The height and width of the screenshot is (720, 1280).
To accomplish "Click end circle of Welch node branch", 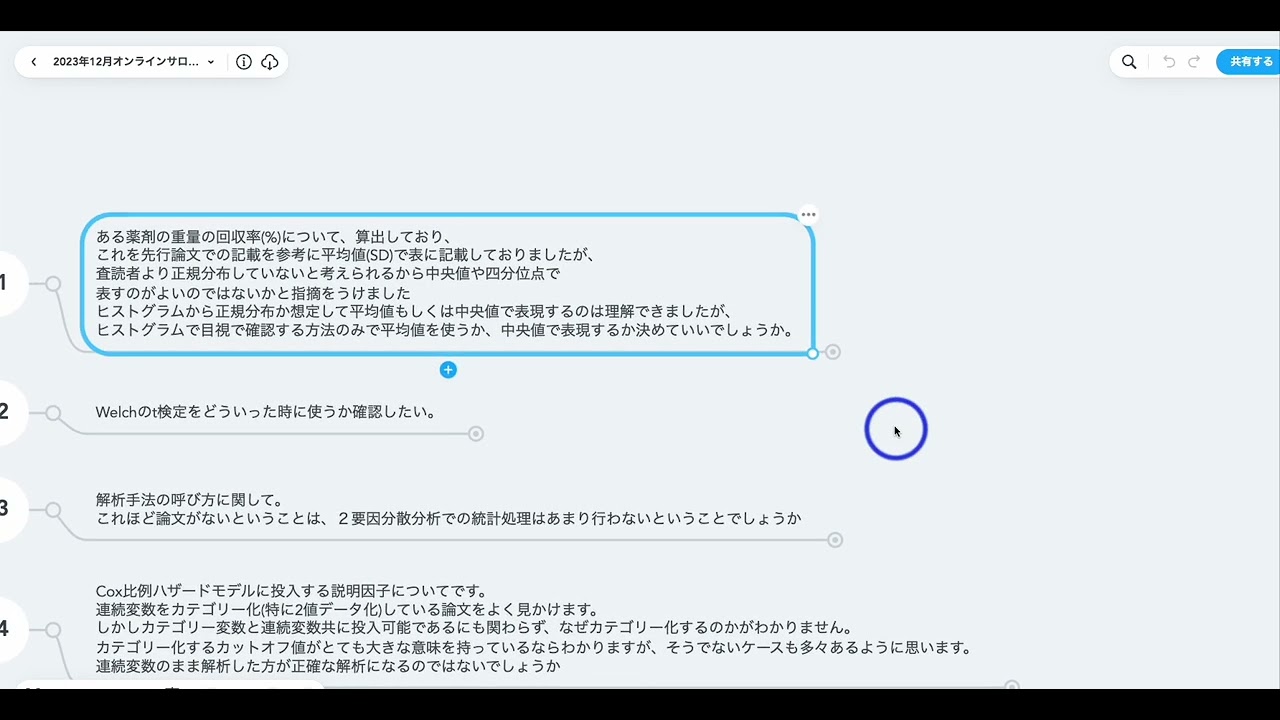I will pyautogui.click(x=476, y=433).
